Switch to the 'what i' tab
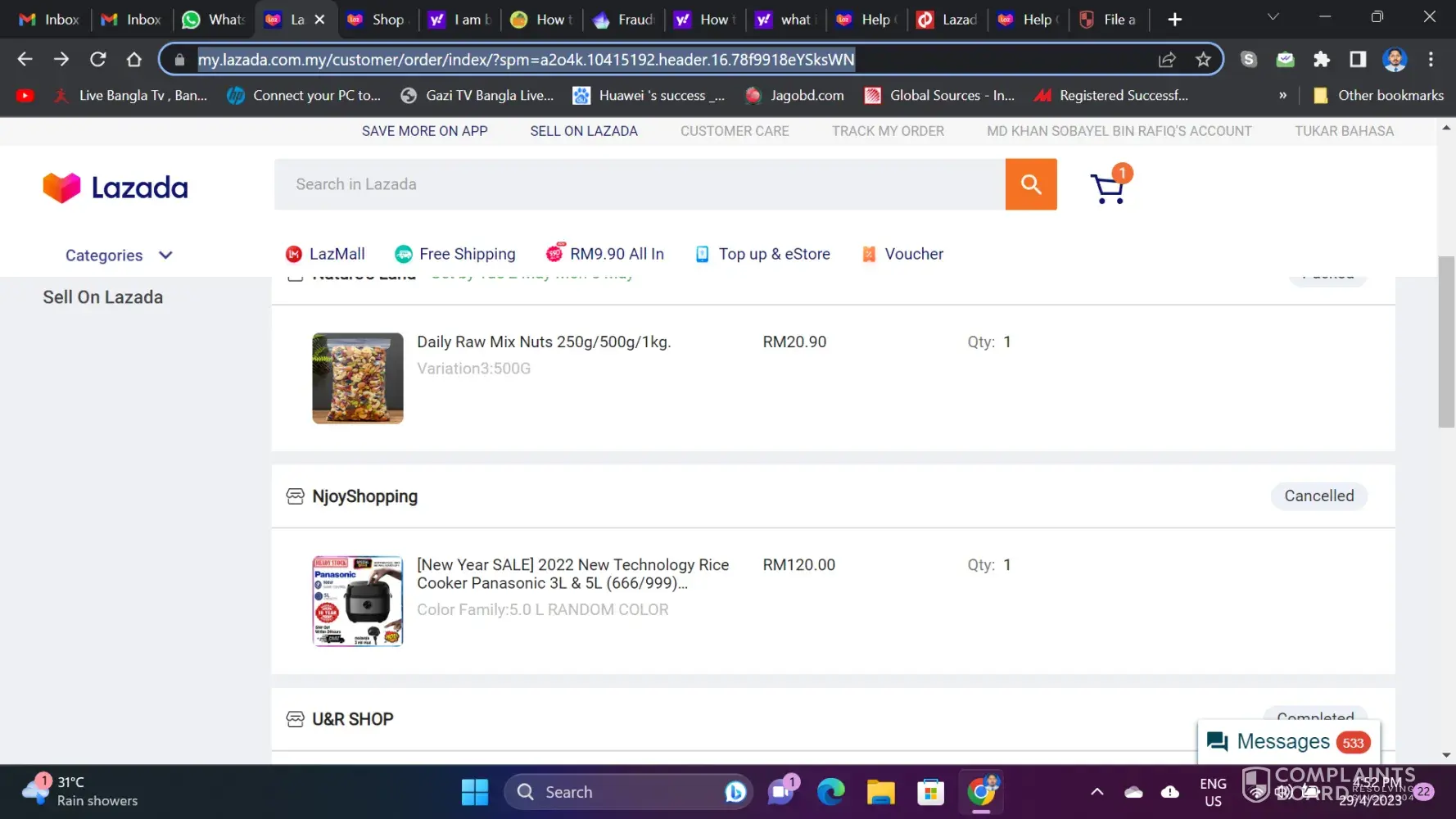Screen dimensions: 1456x819 [786, 20]
